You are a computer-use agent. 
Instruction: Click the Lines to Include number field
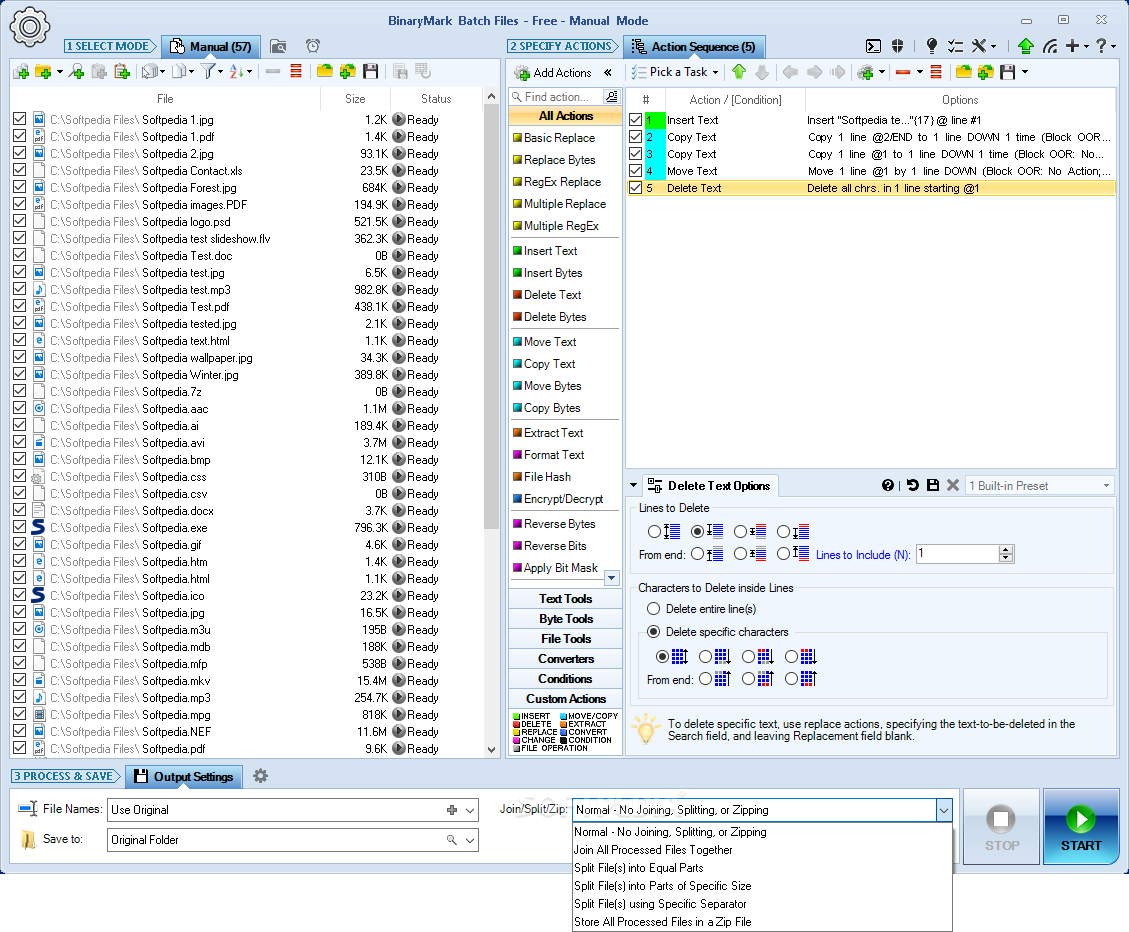coord(957,554)
